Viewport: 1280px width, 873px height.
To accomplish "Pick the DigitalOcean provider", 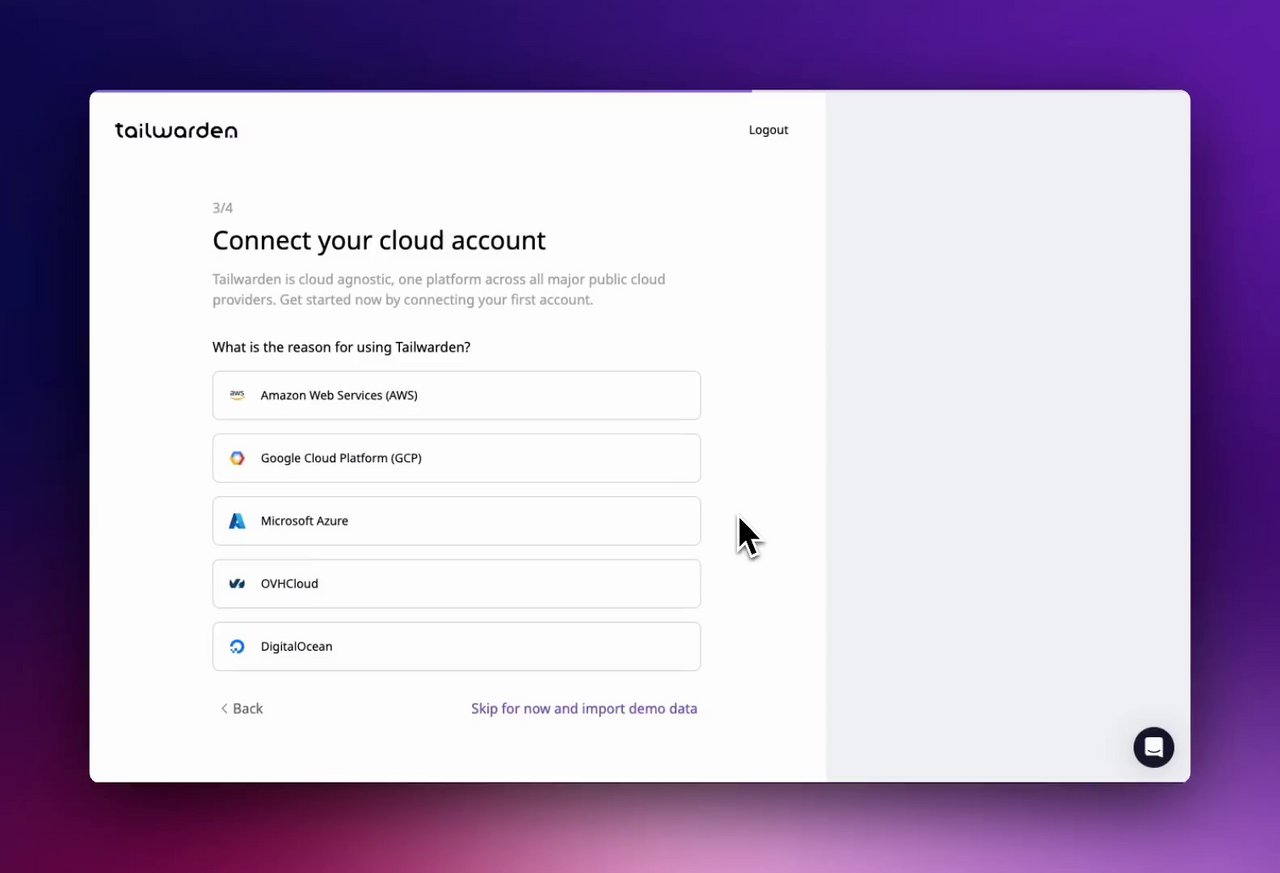I will [456, 647].
